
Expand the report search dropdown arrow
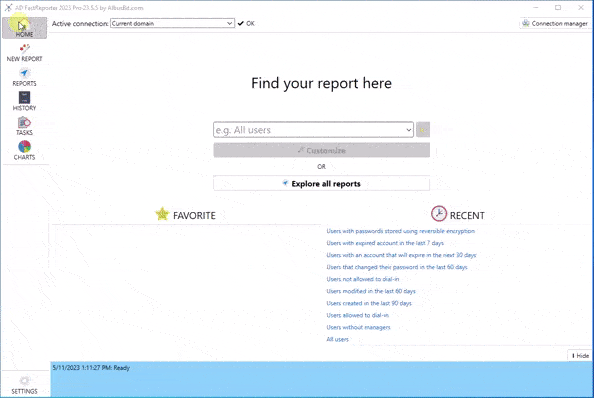click(x=408, y=130)
